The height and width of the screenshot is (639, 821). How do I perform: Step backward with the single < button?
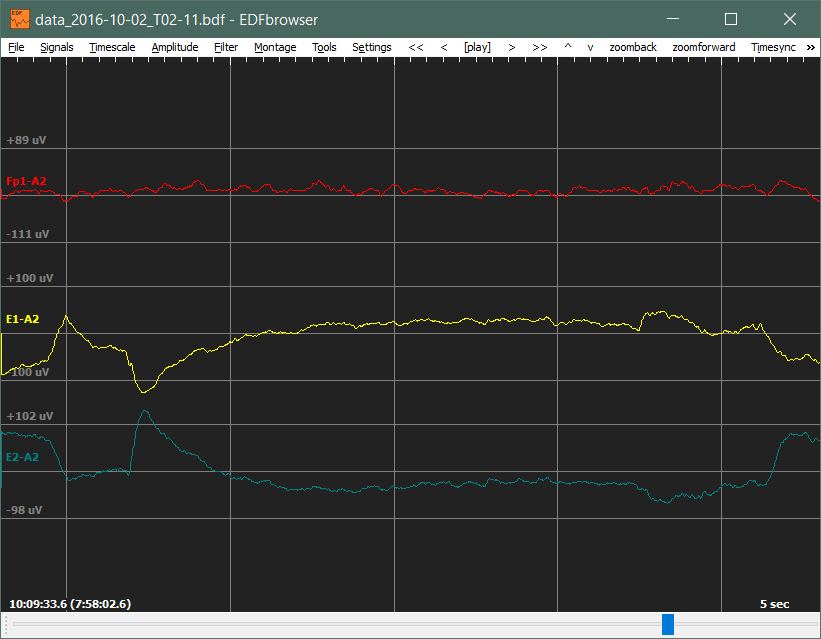(444, 47)
